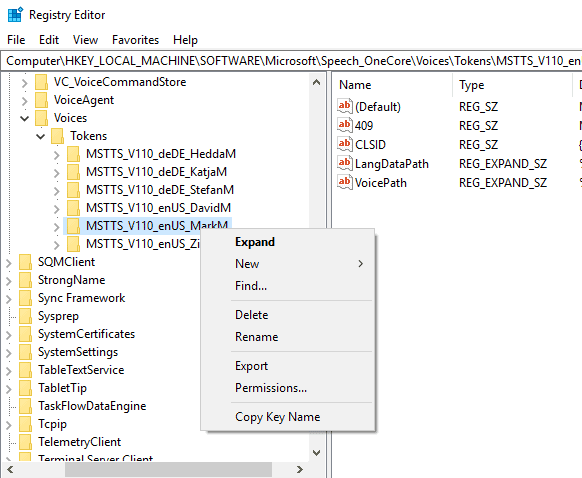Click the VoiceAgent folder icon
The image size is (582, 478).
pyautogui.click(x=41, y=100)
